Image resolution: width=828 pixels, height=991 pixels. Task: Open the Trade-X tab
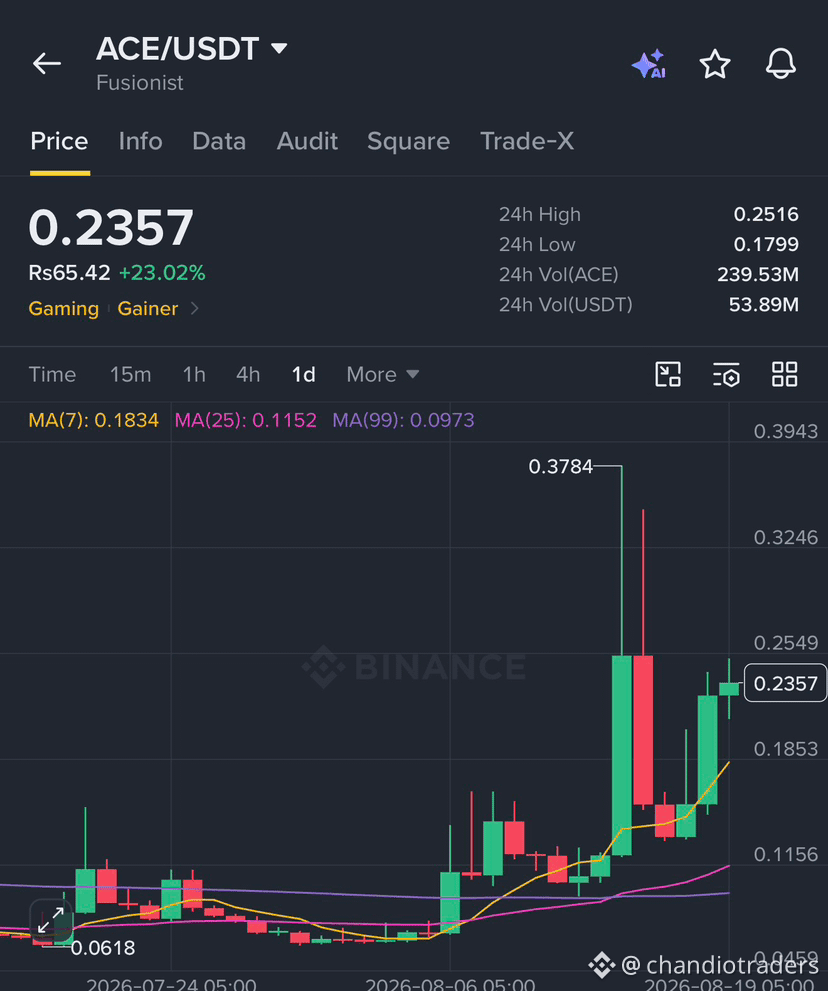[527, 141]
